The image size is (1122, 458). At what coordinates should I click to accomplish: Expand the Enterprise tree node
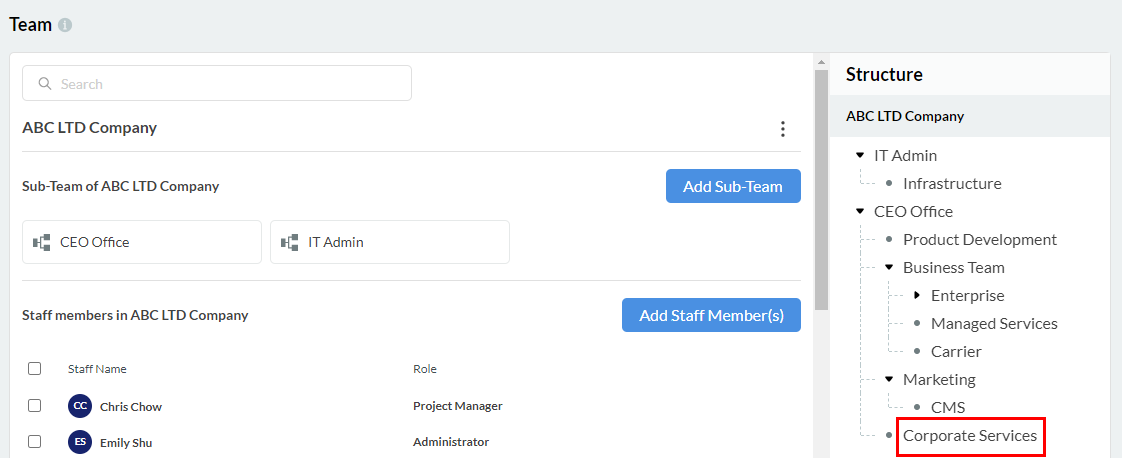tap(917, 296)
